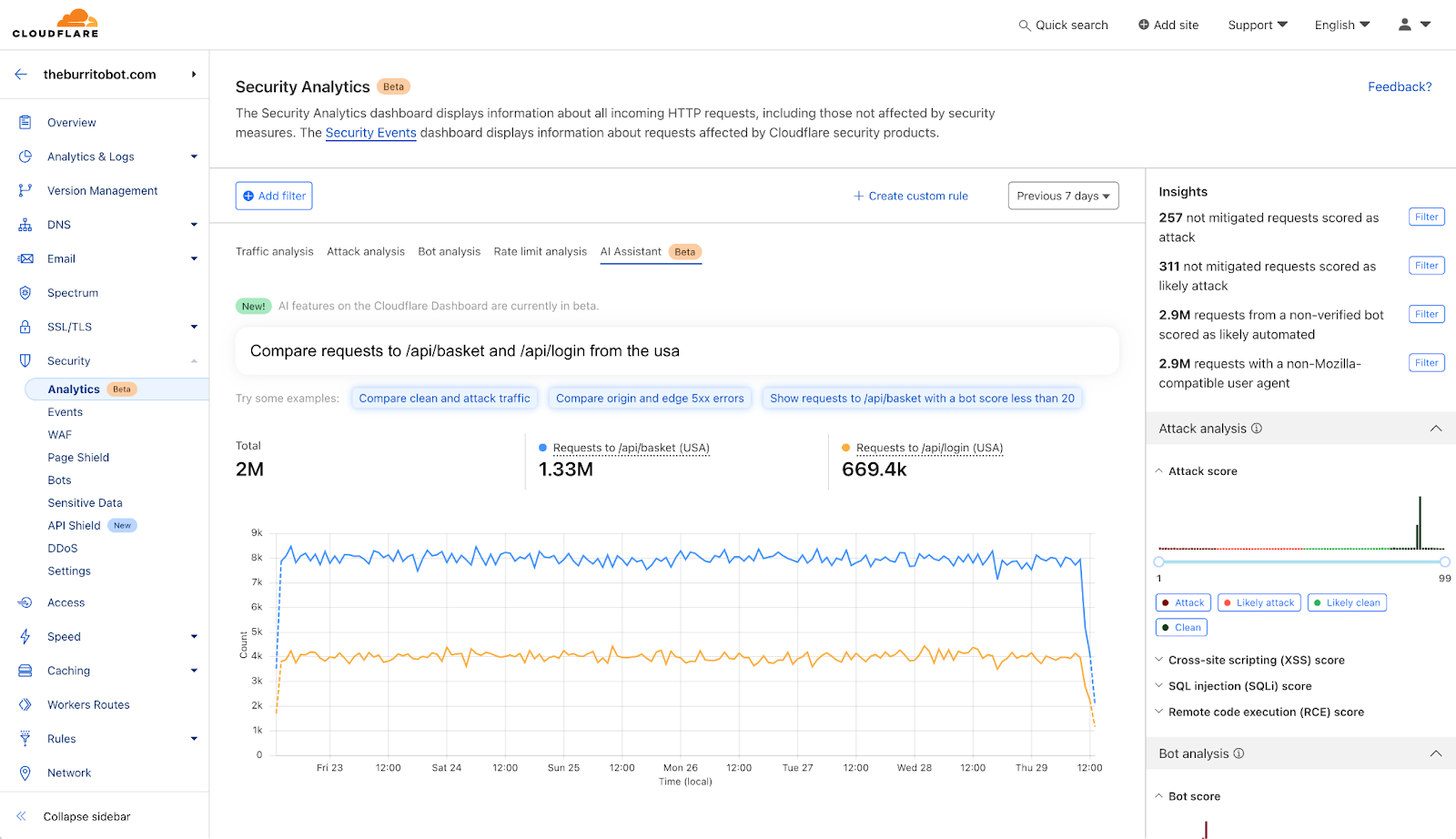This screenshot has height=839, width=1456.
Task: Click the Attack score slider right handle
Action: [1445, 562]
